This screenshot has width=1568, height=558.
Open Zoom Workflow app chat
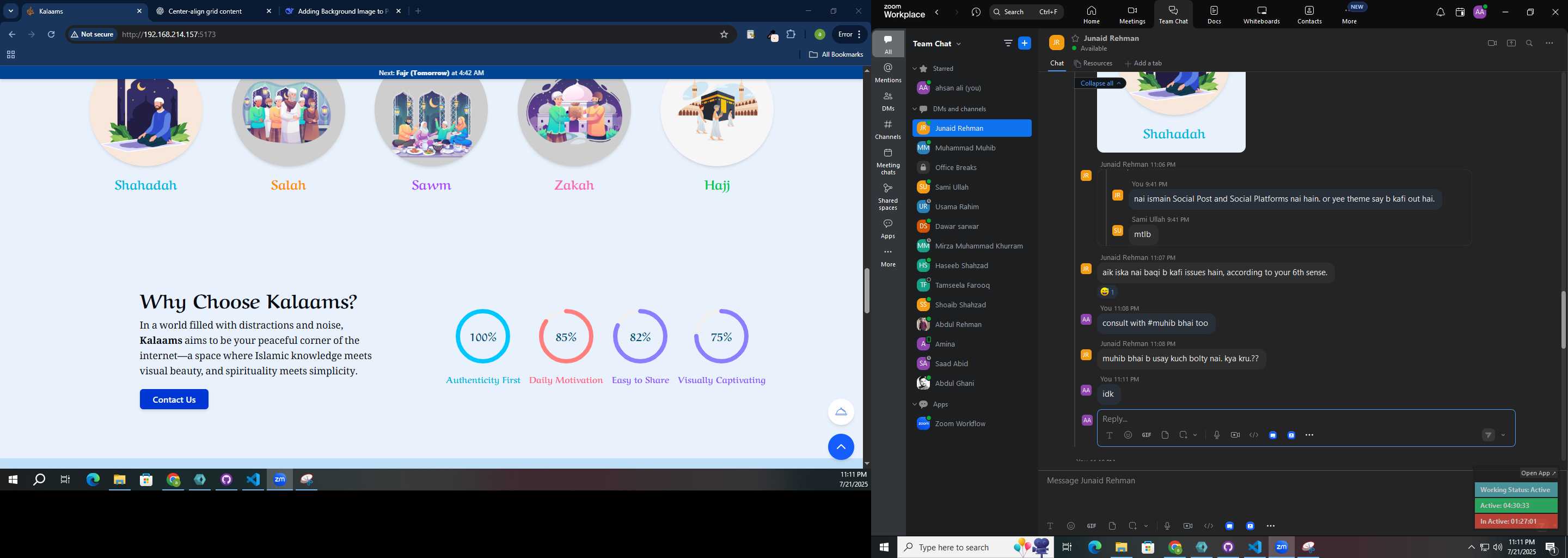971,424
